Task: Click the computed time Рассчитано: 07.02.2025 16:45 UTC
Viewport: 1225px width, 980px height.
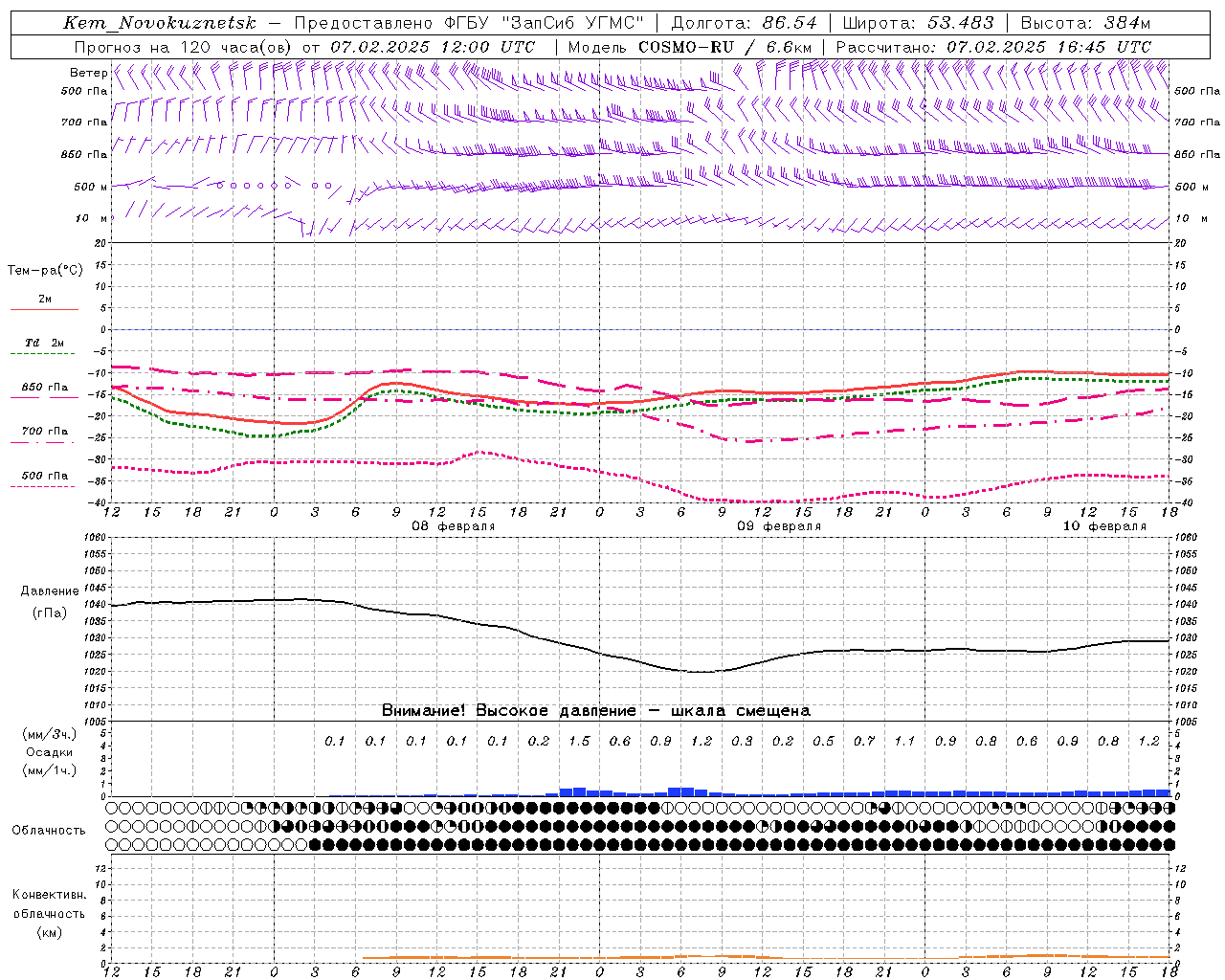Action: click(x=993, y=47)
